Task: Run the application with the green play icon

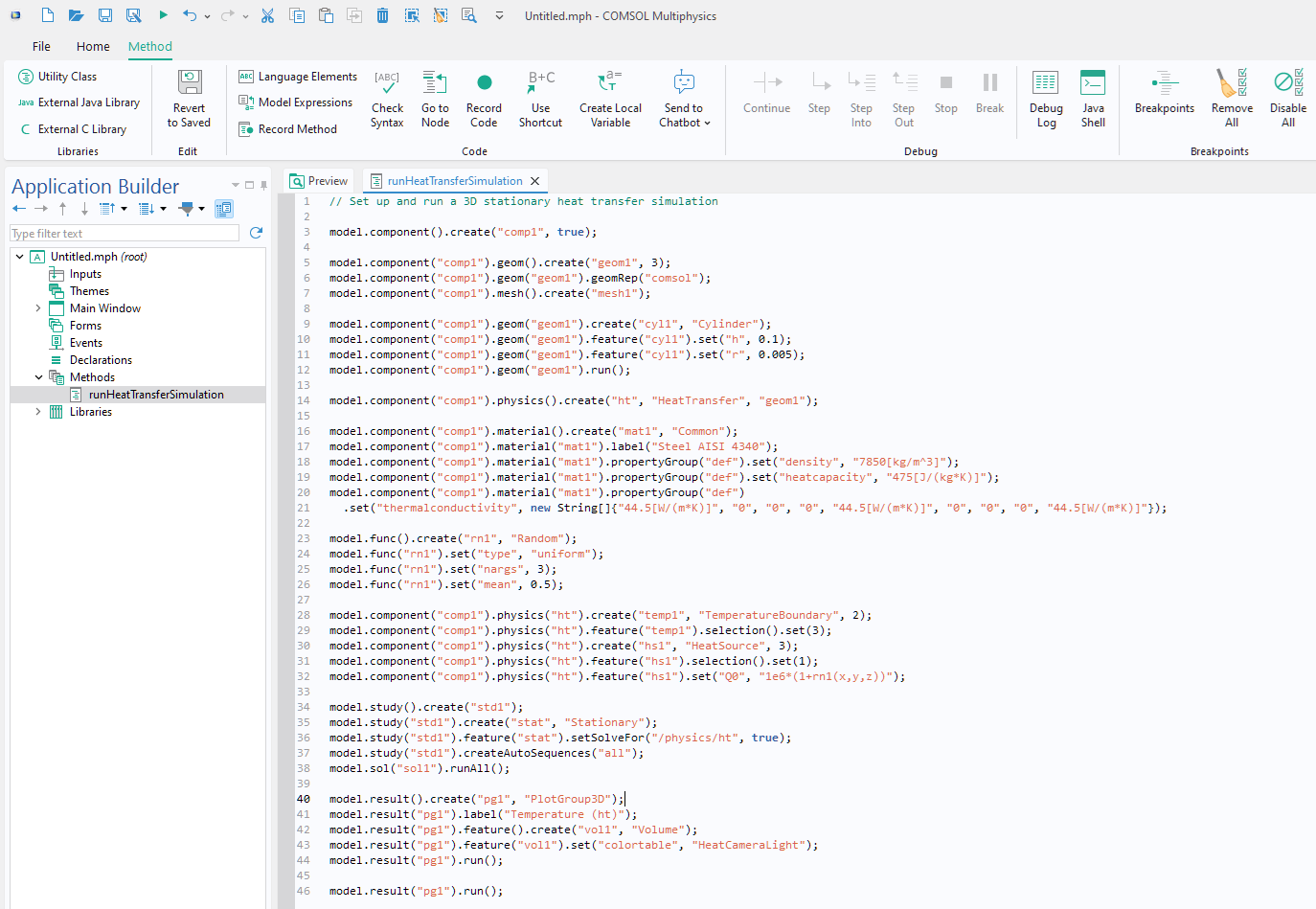Action: (x=163, y=15)
